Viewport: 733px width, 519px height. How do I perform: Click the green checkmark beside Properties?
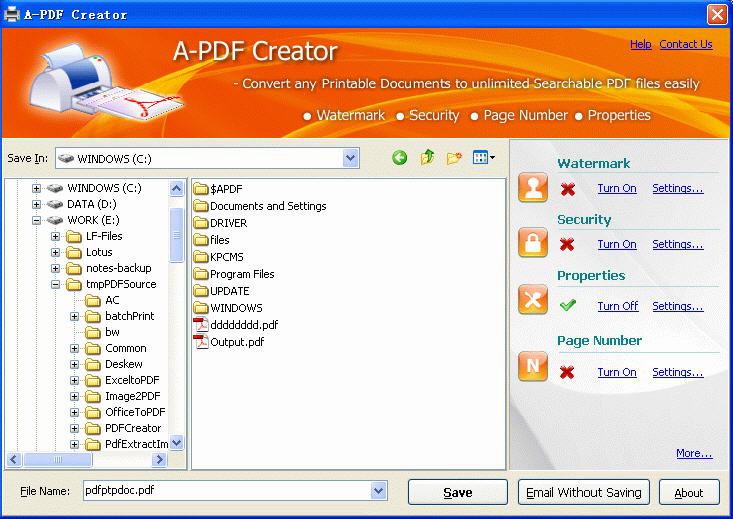click(568, 305)
